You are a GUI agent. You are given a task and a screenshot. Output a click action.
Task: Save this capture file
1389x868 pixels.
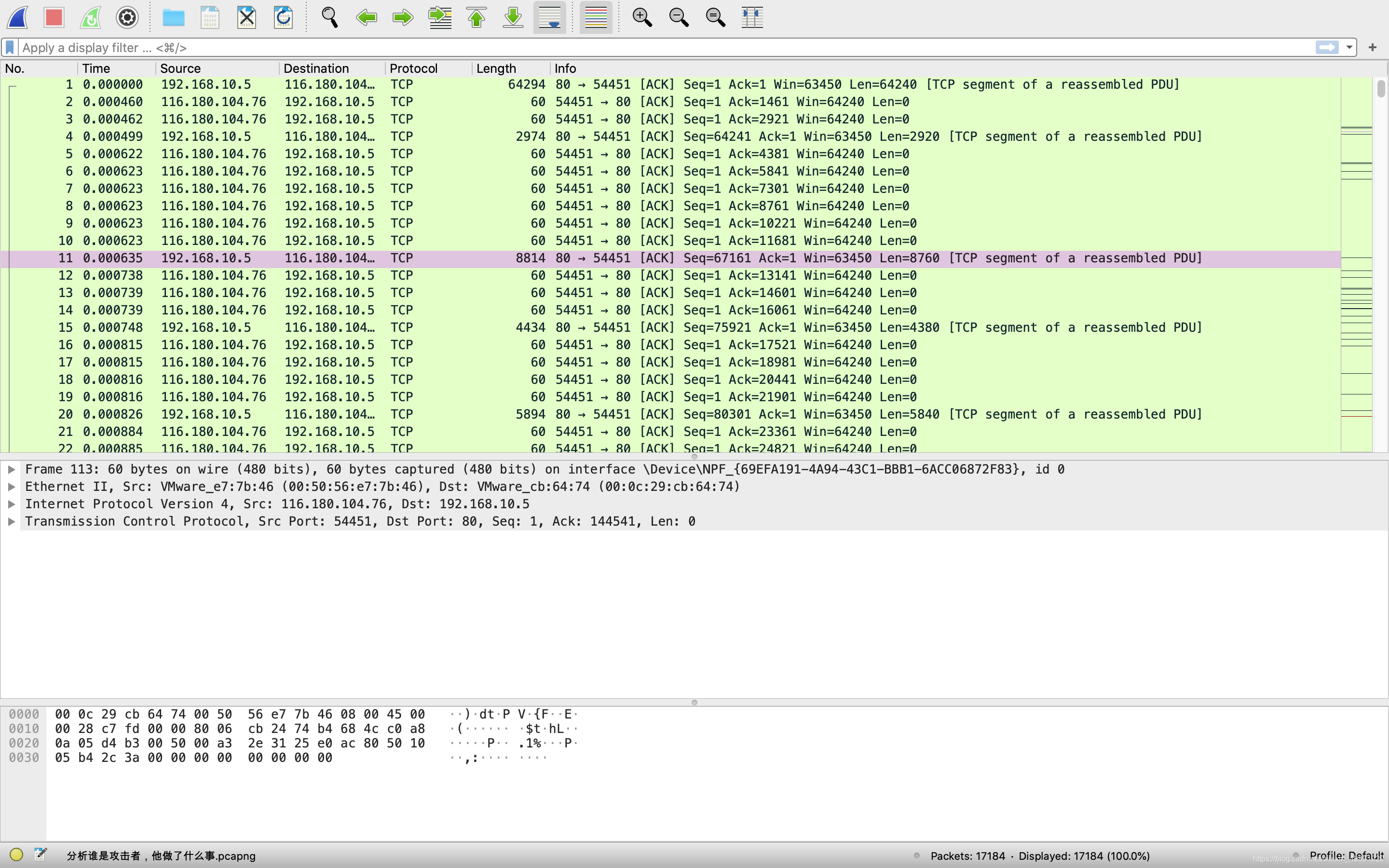pyautogui.click(x=210, y=17)
